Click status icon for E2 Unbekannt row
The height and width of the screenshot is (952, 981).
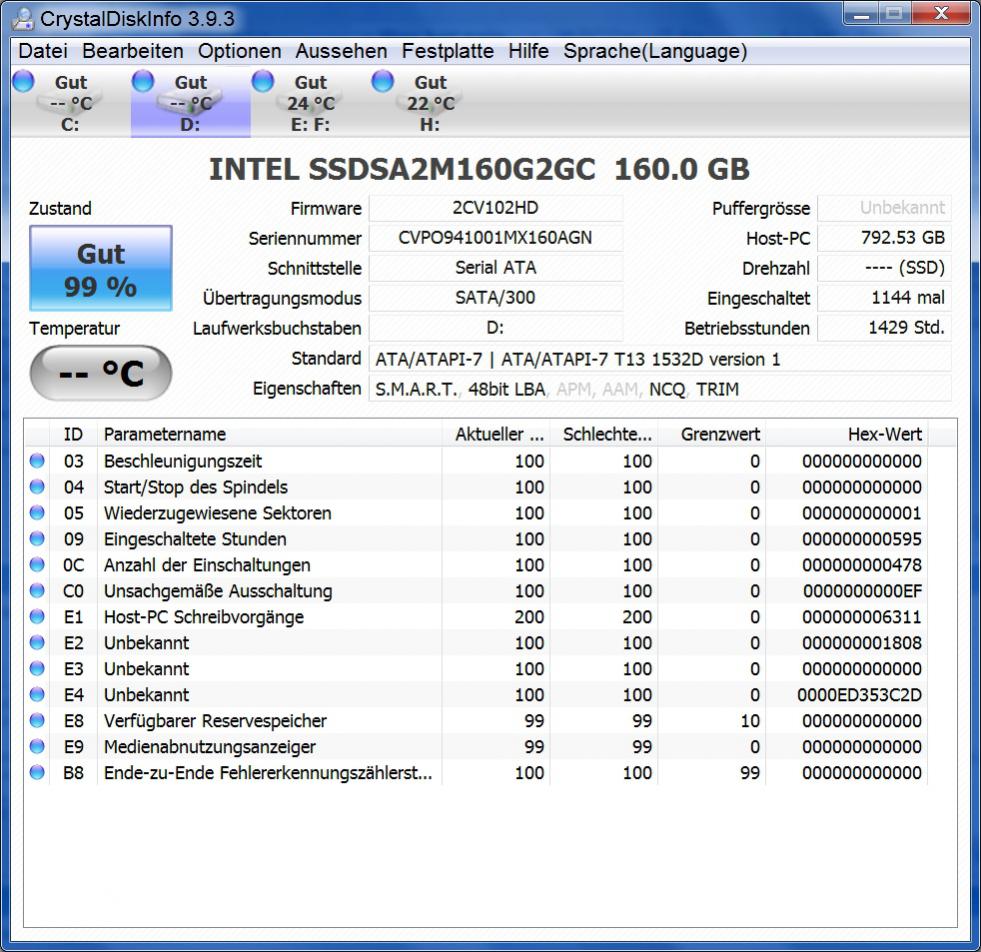38,642
